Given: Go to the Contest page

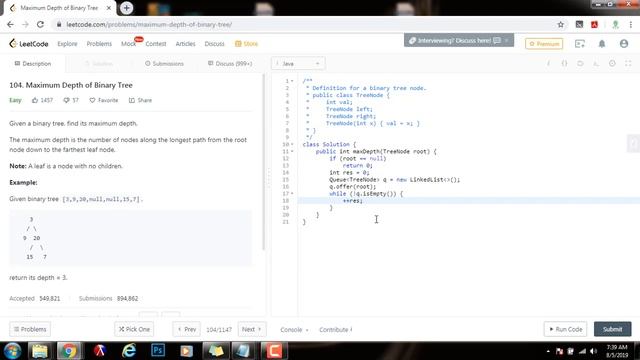Looking at the screenshot, I should point(156,44).
